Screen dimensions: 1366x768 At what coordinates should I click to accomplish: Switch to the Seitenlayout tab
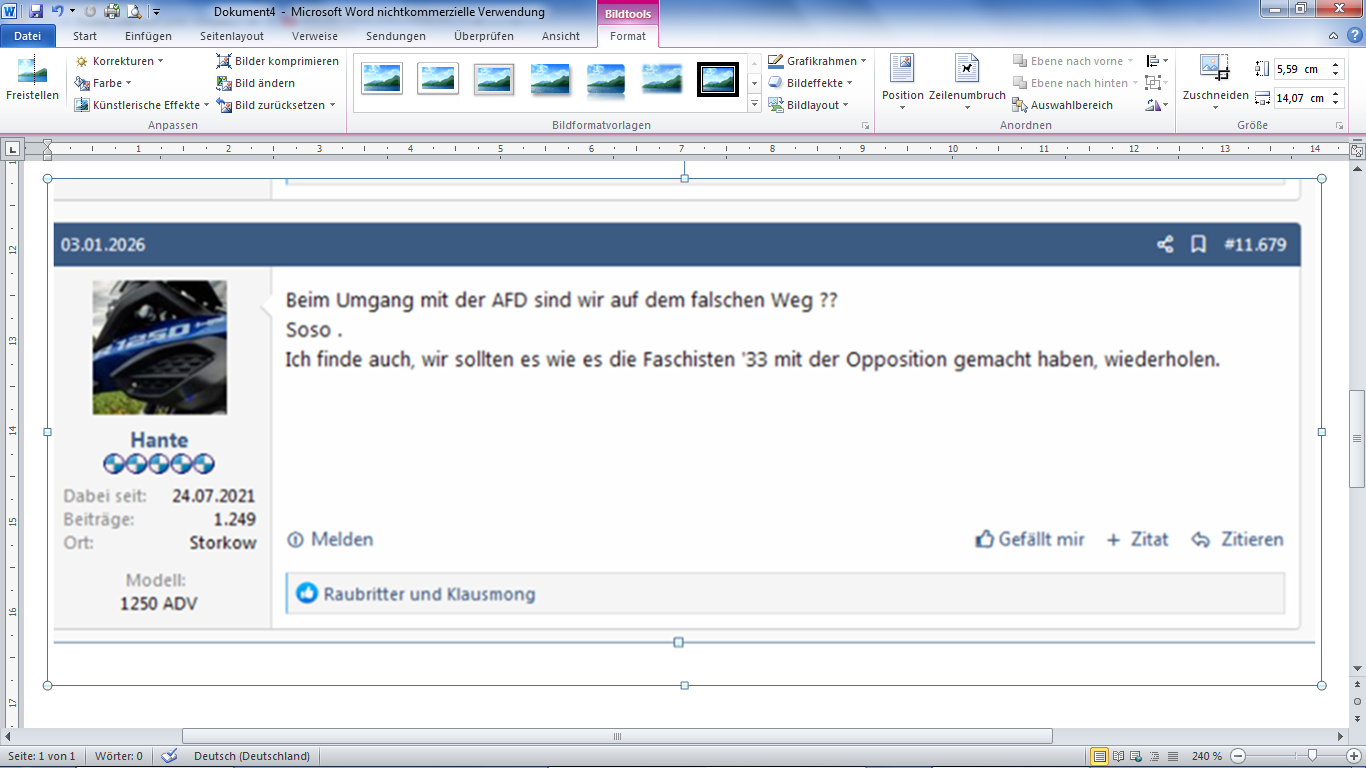click(231, 36)
